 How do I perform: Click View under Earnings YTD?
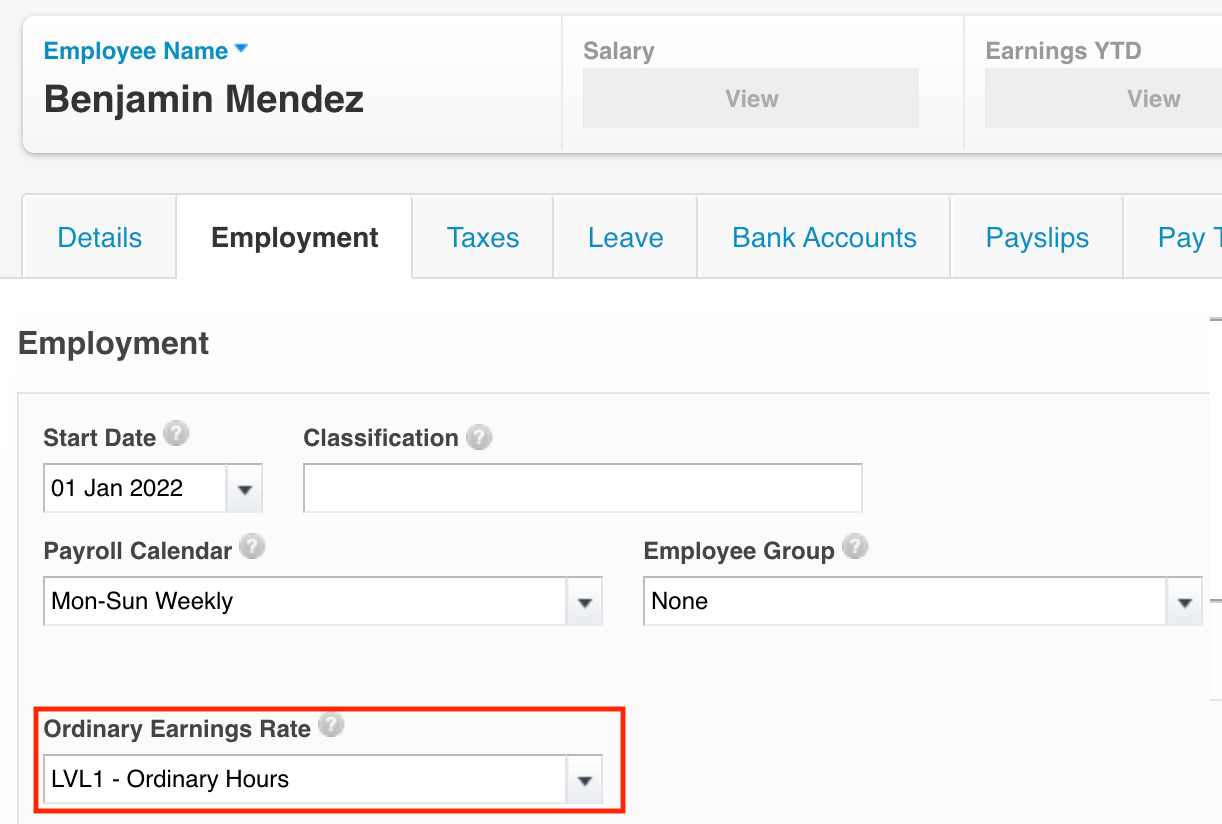point(1153,97)
